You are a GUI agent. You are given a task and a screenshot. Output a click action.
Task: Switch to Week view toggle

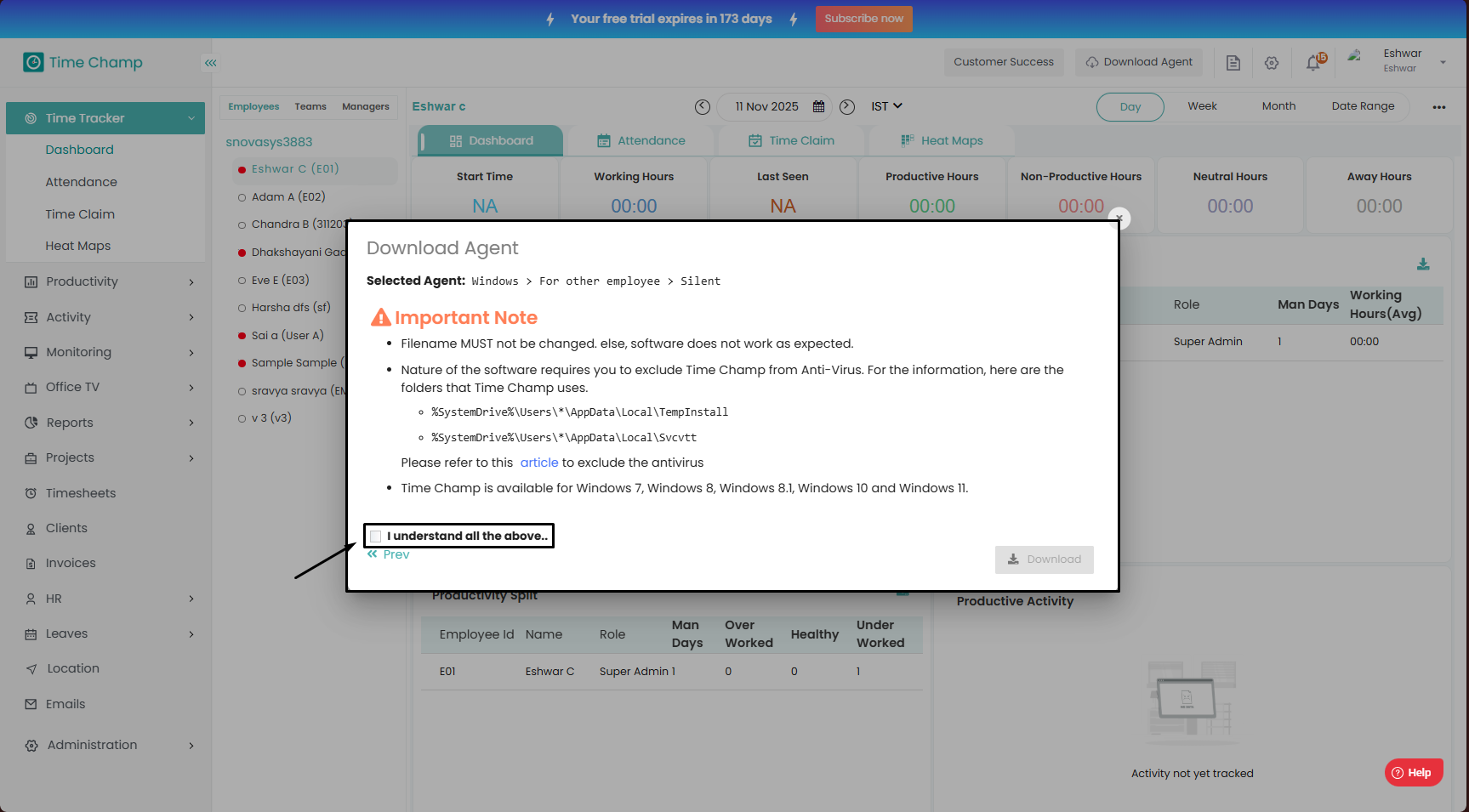1202,106
